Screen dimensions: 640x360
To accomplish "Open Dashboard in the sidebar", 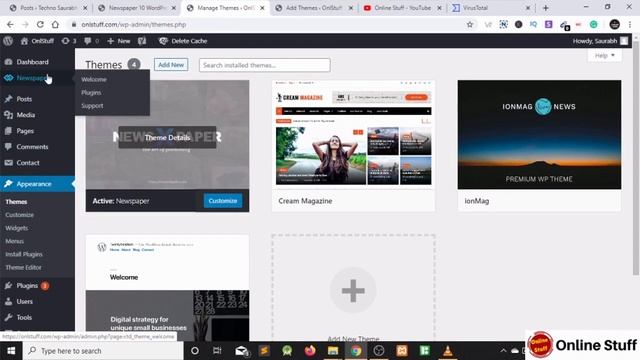I will point(32,62).
